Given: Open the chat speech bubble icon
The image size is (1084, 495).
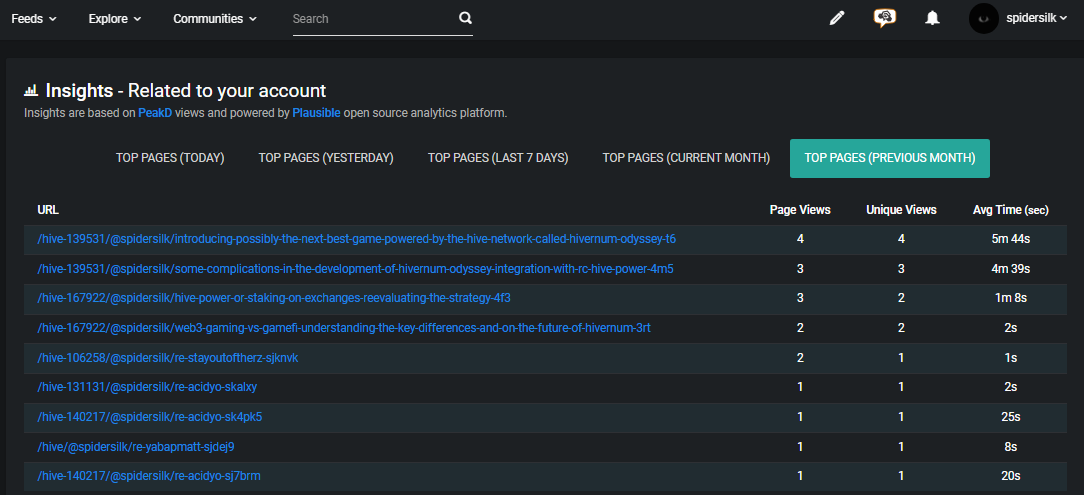Looking at the screenshot, I should (x=884, y=18).
